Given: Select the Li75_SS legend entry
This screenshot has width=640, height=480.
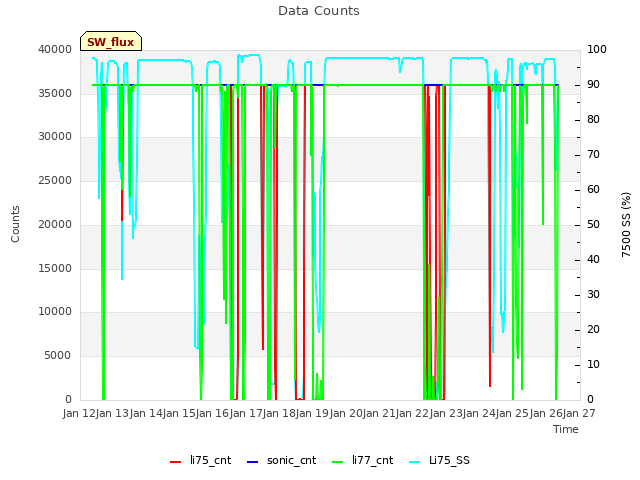Looking at the screenshot, I should point(439,460).
